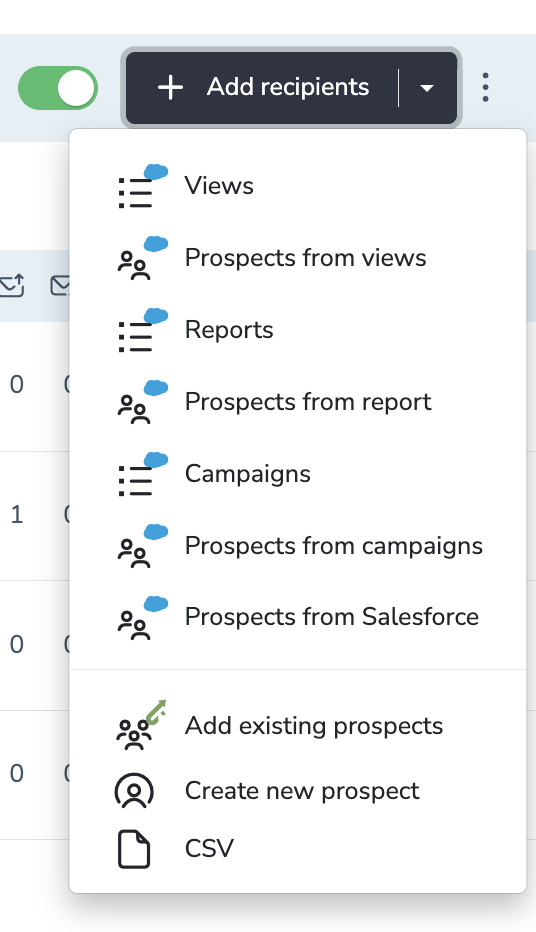The width and height of the screenshot is (536, 932).
Task: Open the three-dot more options menu
Action: click(485, 88)
